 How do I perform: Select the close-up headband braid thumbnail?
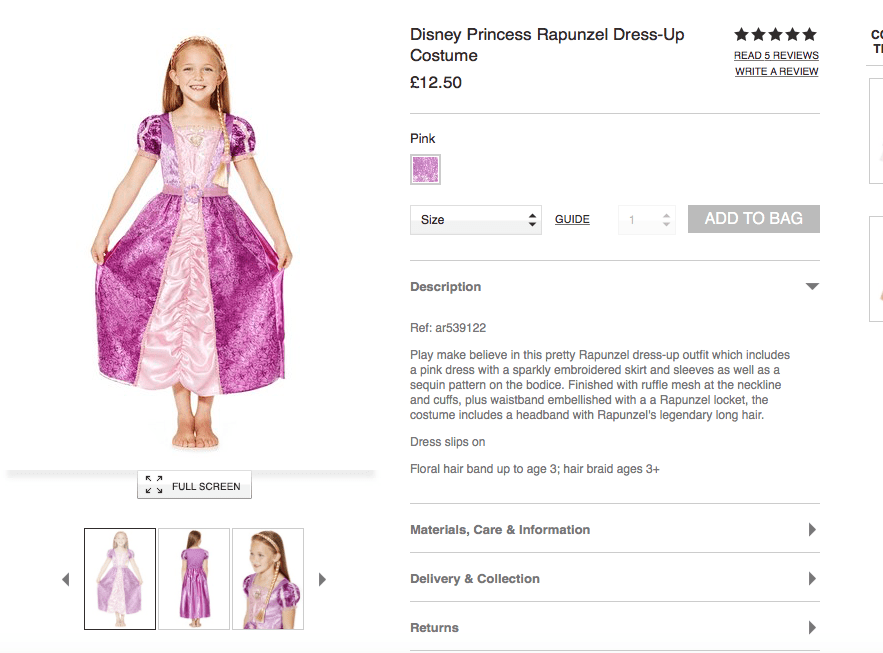pyautogui.click(x=268, y=579)
